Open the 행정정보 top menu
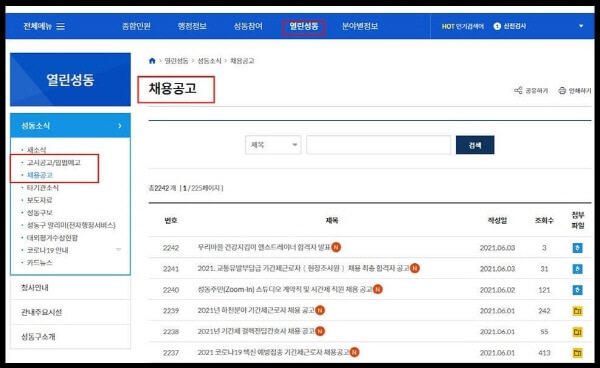This screenshot has height=368, width=600. pos(192,26)
